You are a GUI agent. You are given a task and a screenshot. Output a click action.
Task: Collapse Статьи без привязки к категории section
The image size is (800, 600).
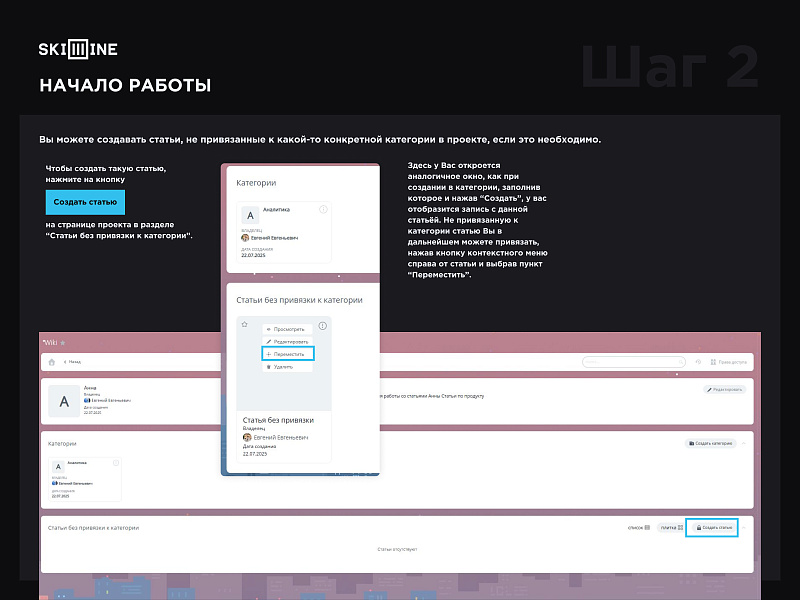tap(744, 528)
